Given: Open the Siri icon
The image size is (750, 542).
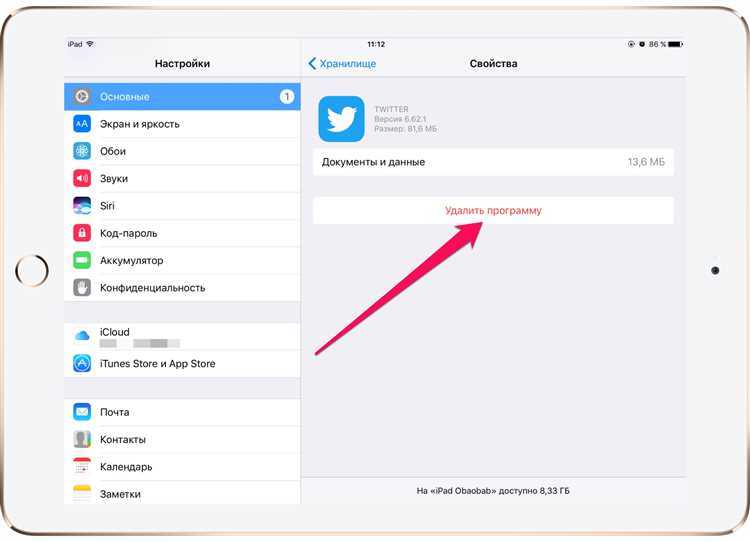Looking at the screenshot, I should (x=82, y=206).
